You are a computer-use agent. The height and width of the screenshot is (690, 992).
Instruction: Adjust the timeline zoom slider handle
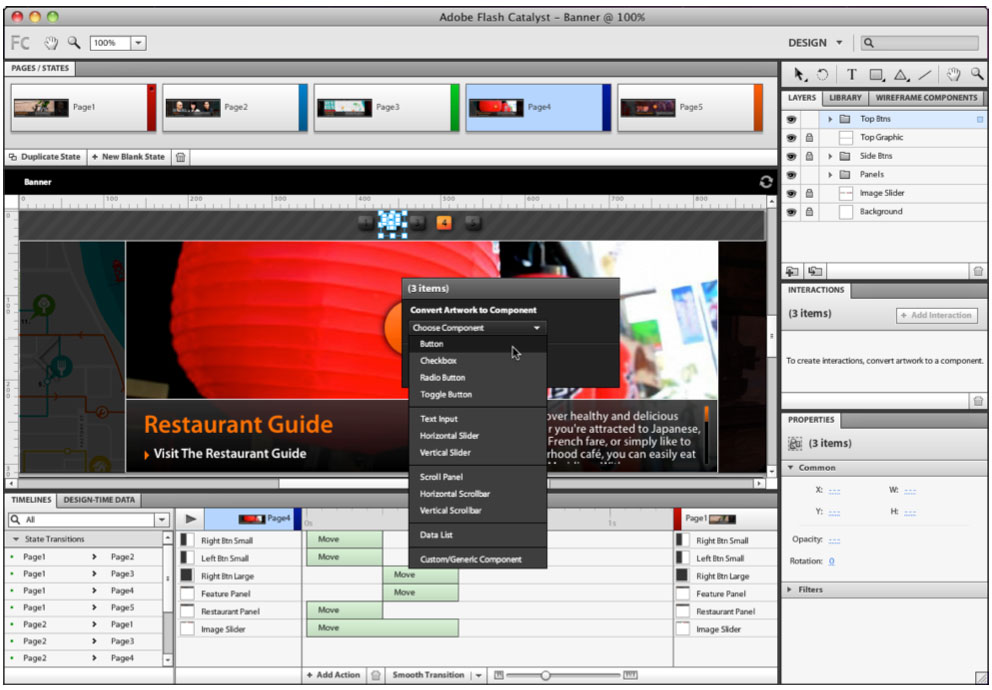pos(545,675)
